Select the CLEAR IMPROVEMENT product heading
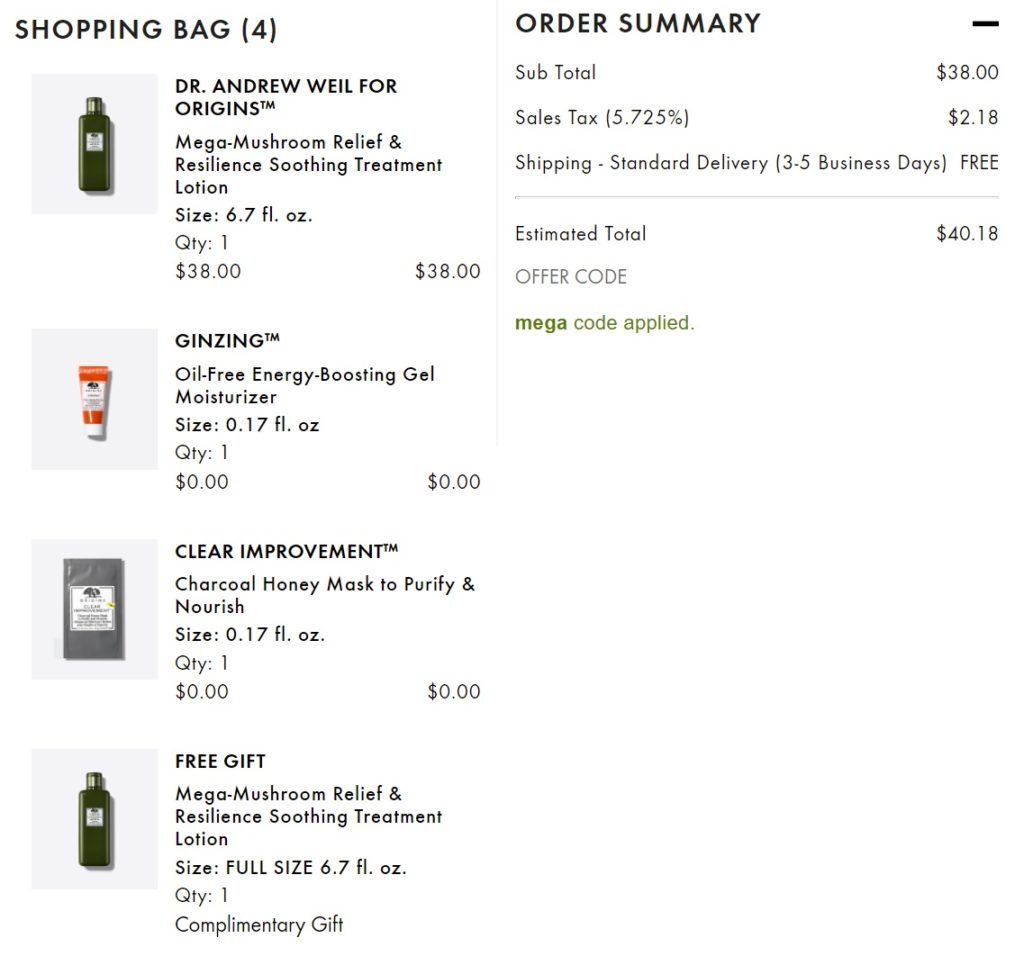The width and height of the screenshot is (1024, 956). click(x=286, y=551)
